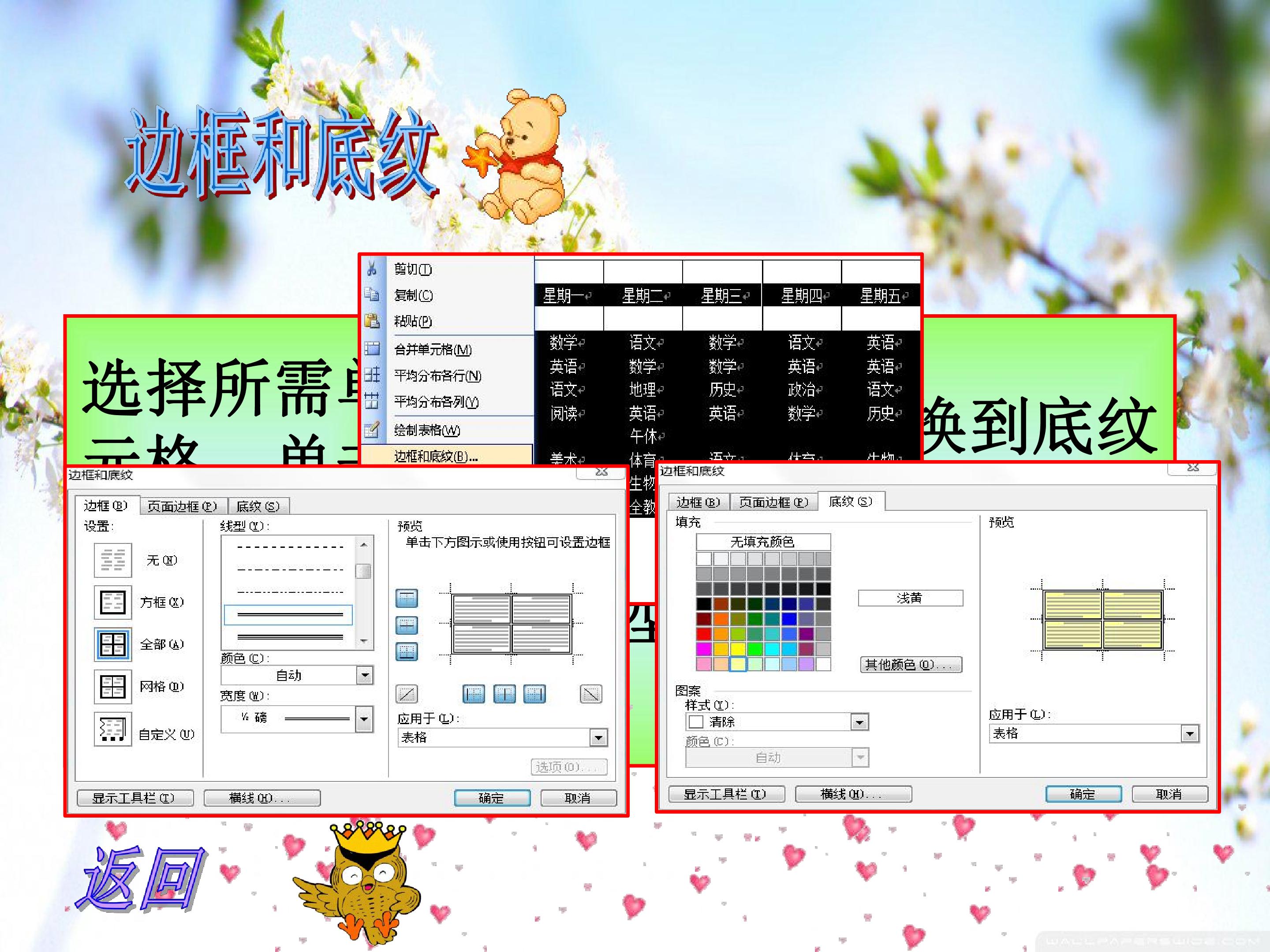
Task: Click the Paste clipboard icon
Action: click(372, 321)
